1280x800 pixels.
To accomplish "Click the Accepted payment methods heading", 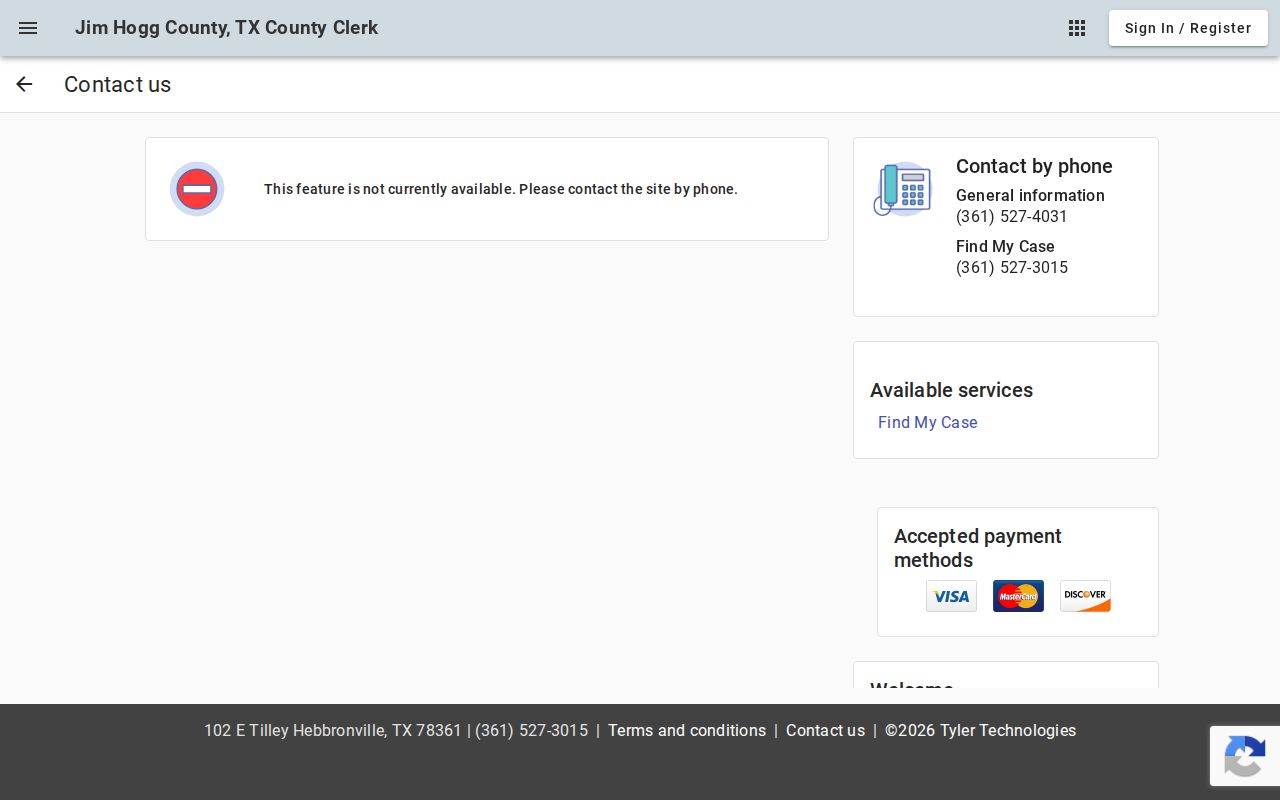I will 978,548.
